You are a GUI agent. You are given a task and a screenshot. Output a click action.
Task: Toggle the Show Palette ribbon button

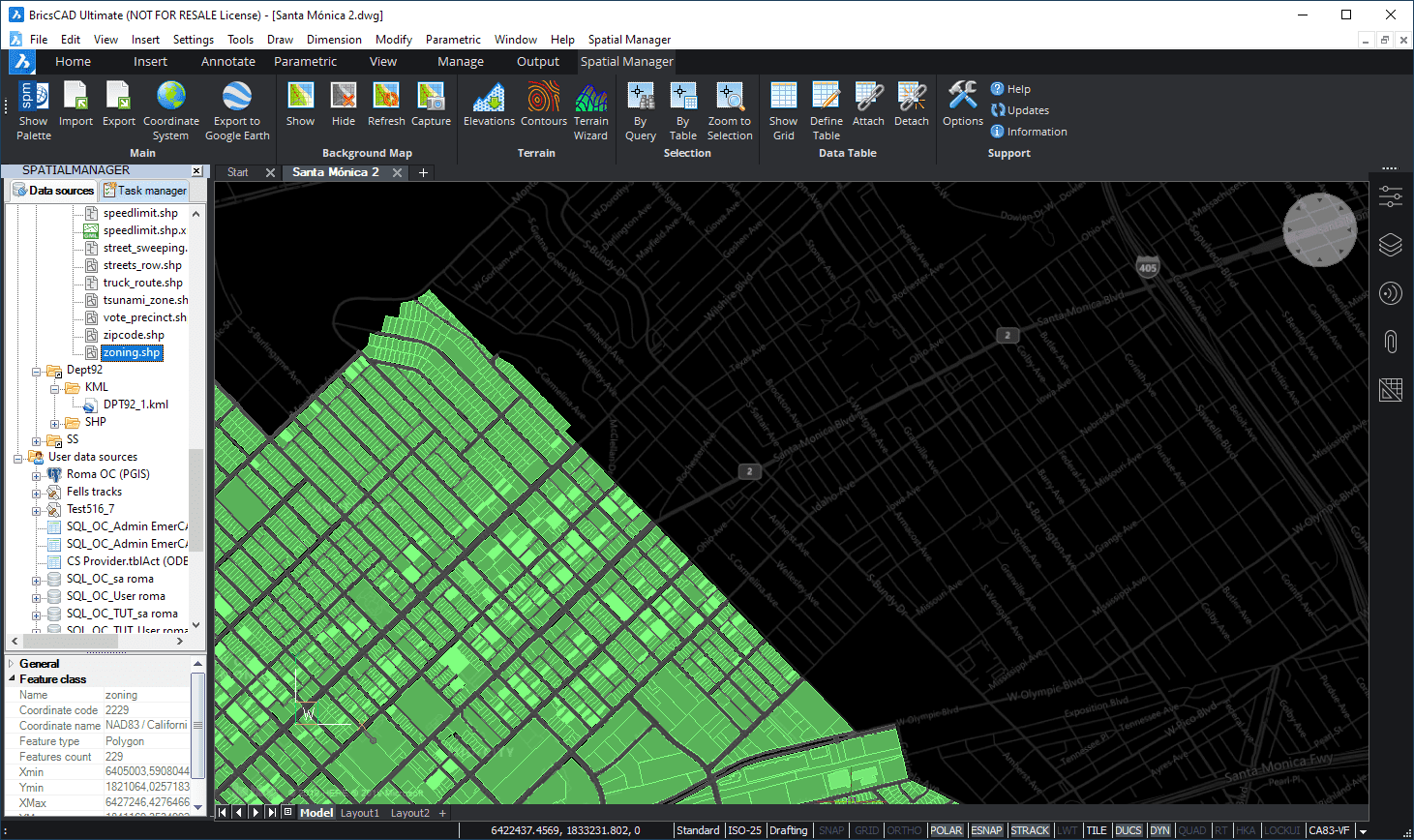[x=34, y=110]
